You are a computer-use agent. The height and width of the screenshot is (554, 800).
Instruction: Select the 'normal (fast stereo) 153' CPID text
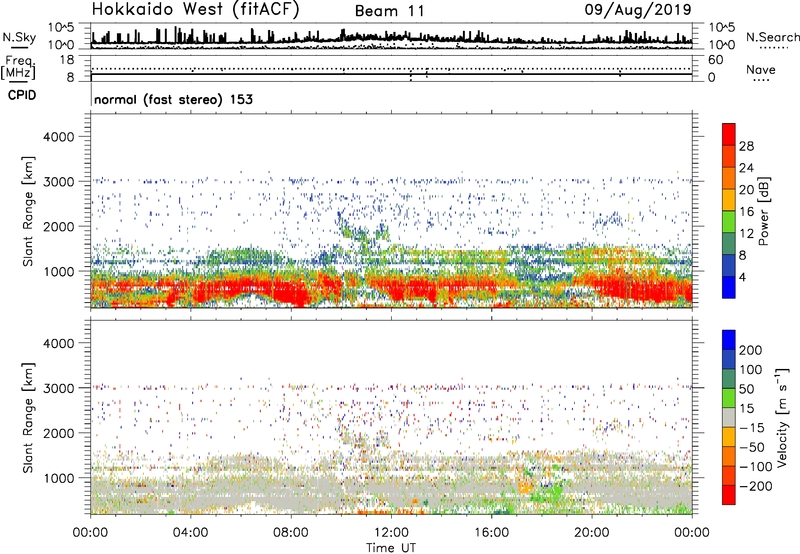point(173,99)
